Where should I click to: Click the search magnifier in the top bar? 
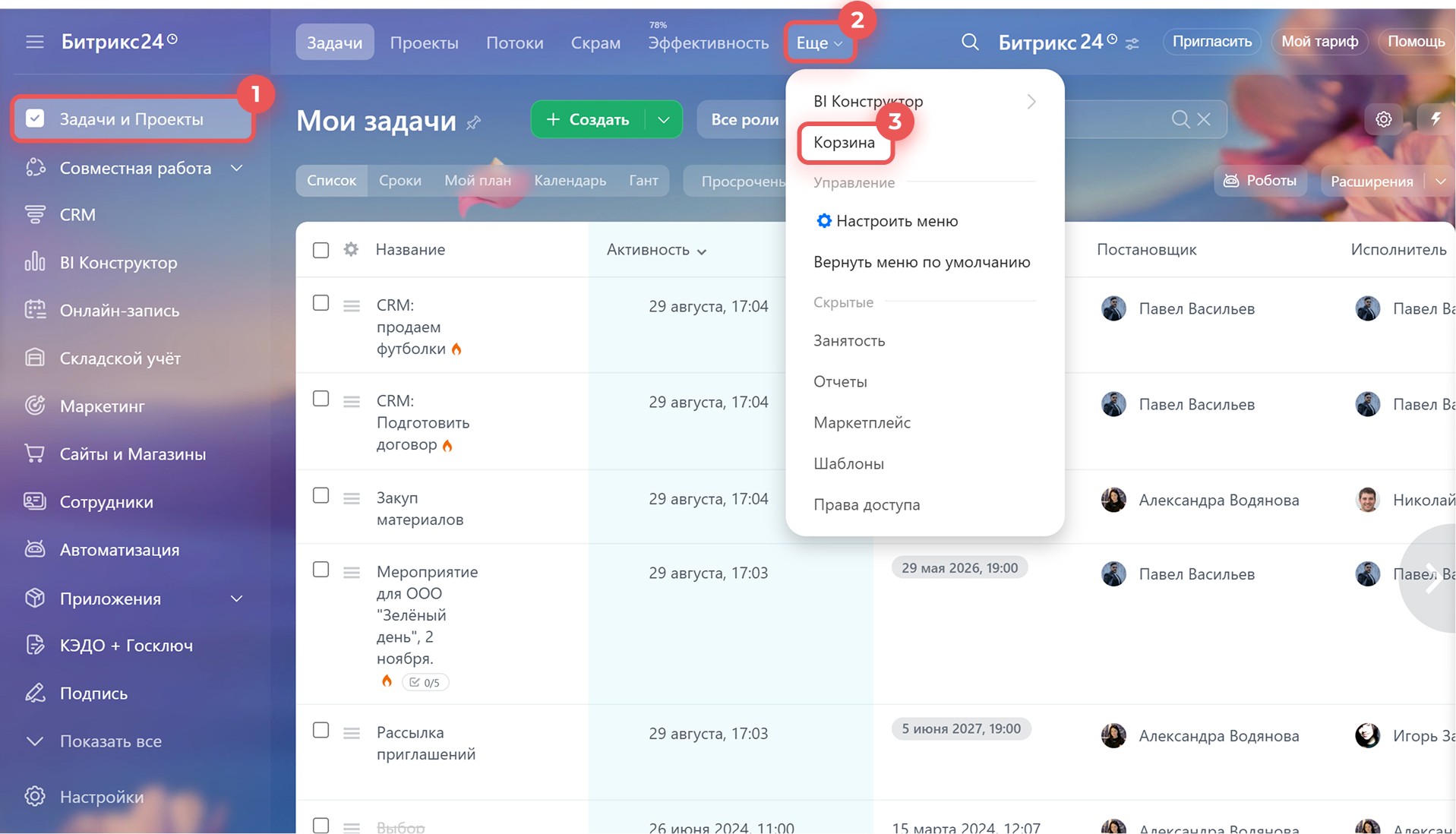[970, 42]
